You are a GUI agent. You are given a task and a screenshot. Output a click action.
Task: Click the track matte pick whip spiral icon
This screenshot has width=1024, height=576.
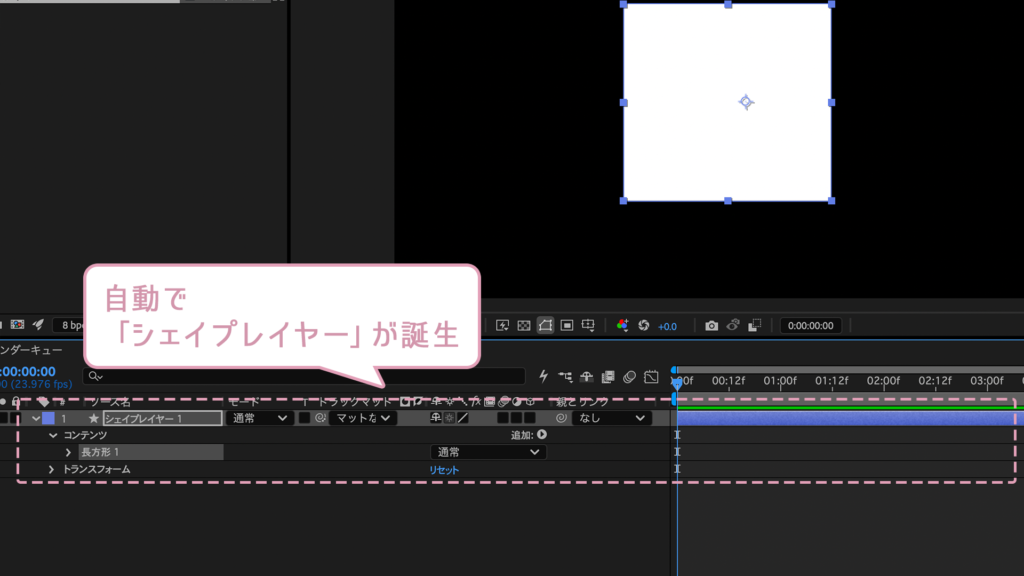tap(320, 418)
